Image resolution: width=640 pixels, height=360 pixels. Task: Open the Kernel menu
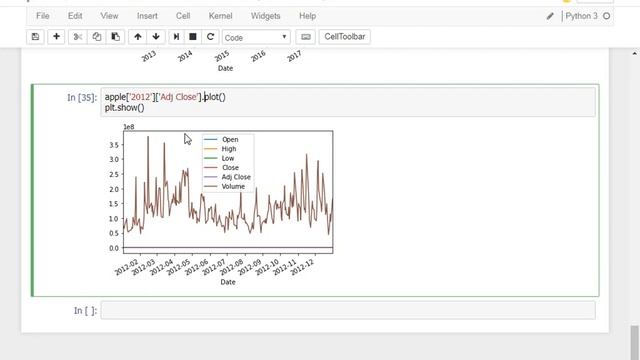tap(220, 16)
